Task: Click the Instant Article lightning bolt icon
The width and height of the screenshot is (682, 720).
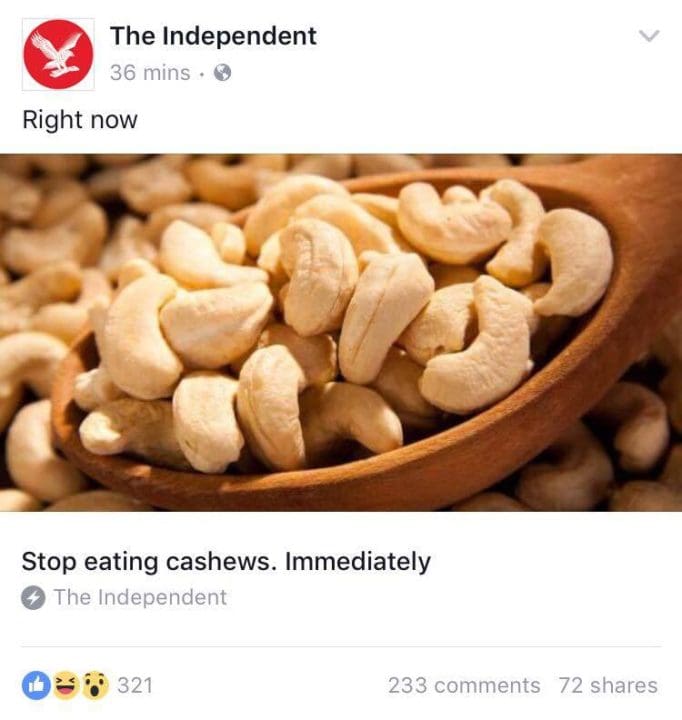Action: (33, 597)
